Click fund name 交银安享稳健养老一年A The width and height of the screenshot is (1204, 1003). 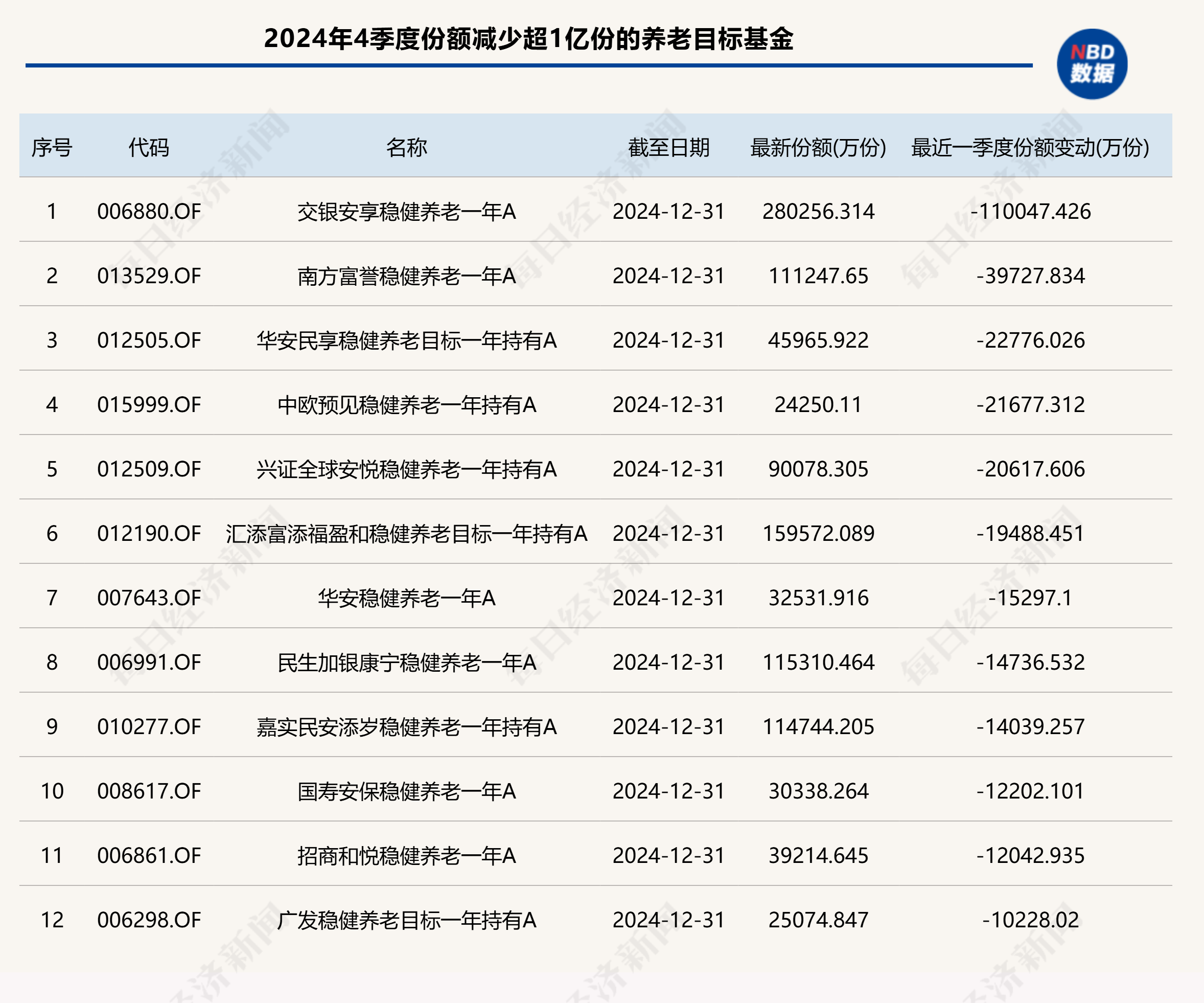406,212
